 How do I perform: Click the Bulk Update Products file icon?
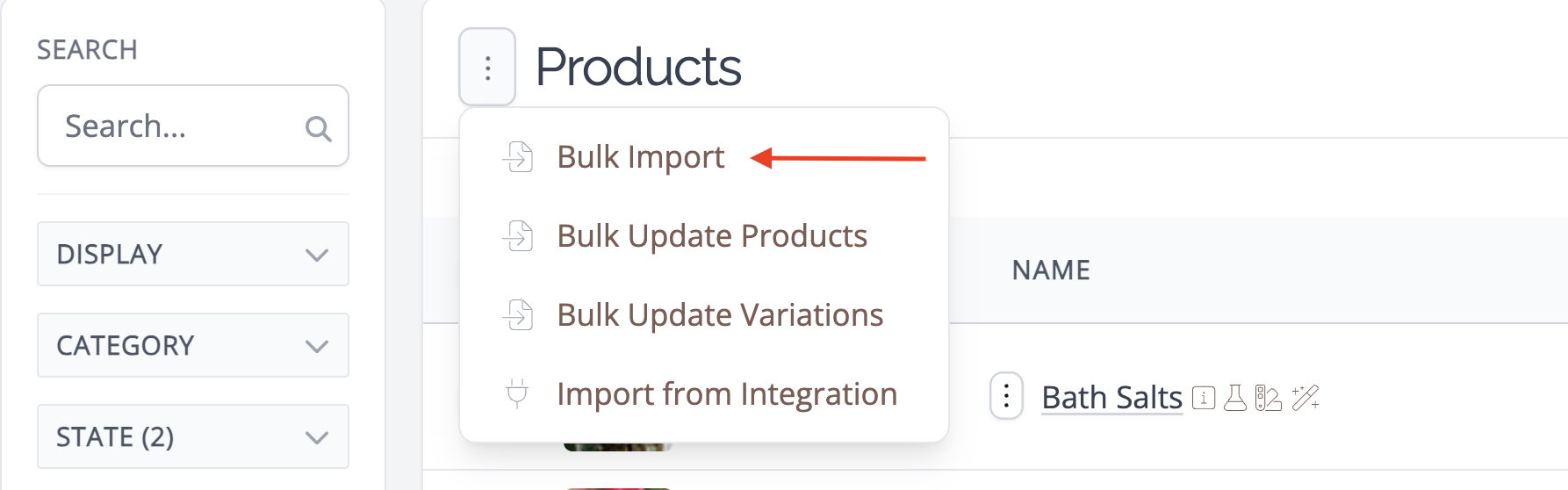click(518, 236)
